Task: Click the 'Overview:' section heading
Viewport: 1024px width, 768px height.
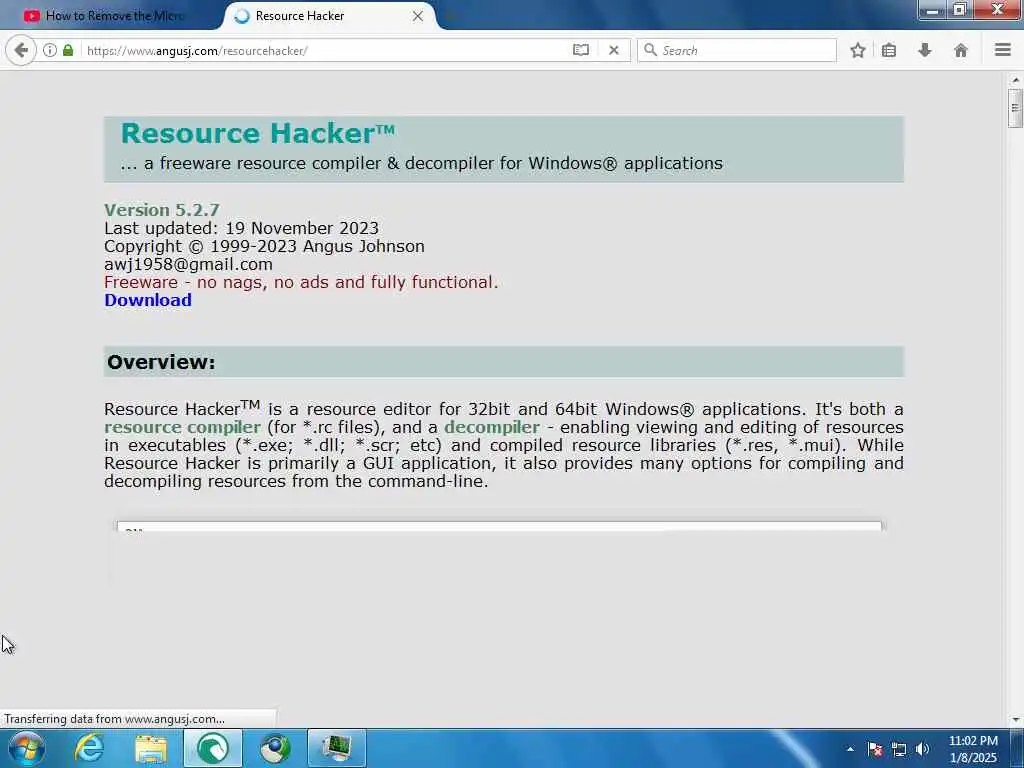Action: point(161,362)
